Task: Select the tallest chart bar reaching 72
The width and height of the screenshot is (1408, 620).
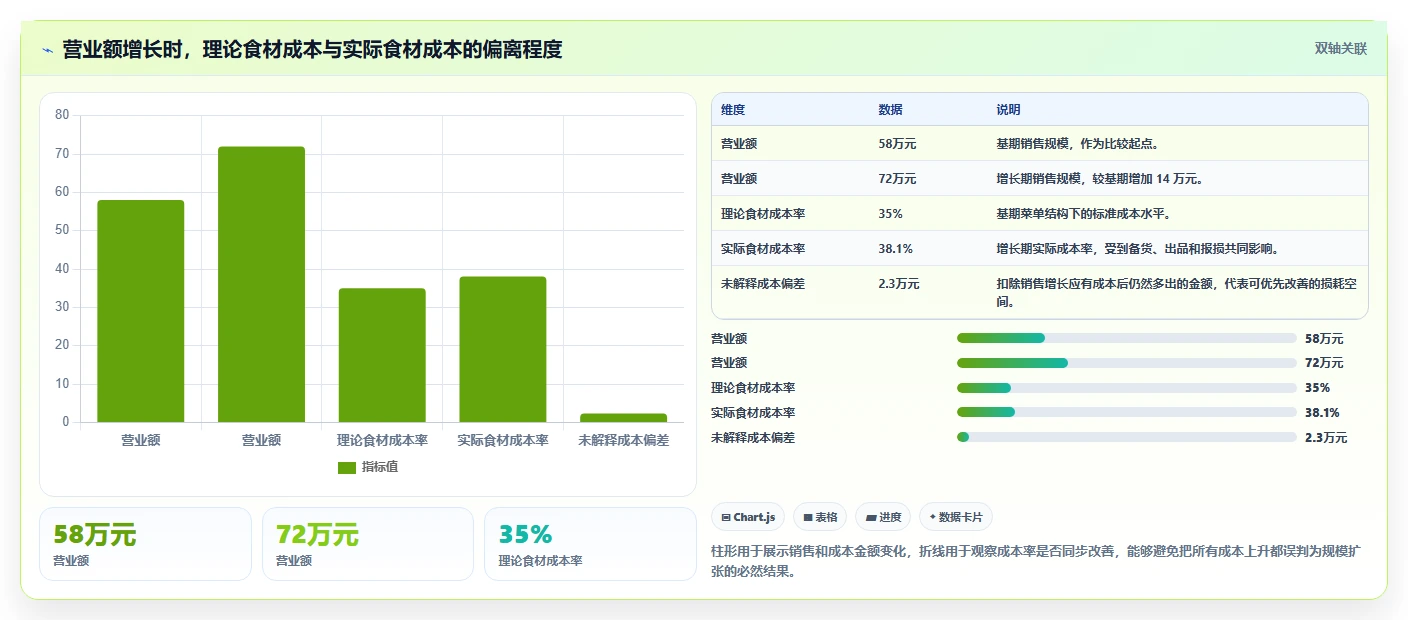Action: 261,284
